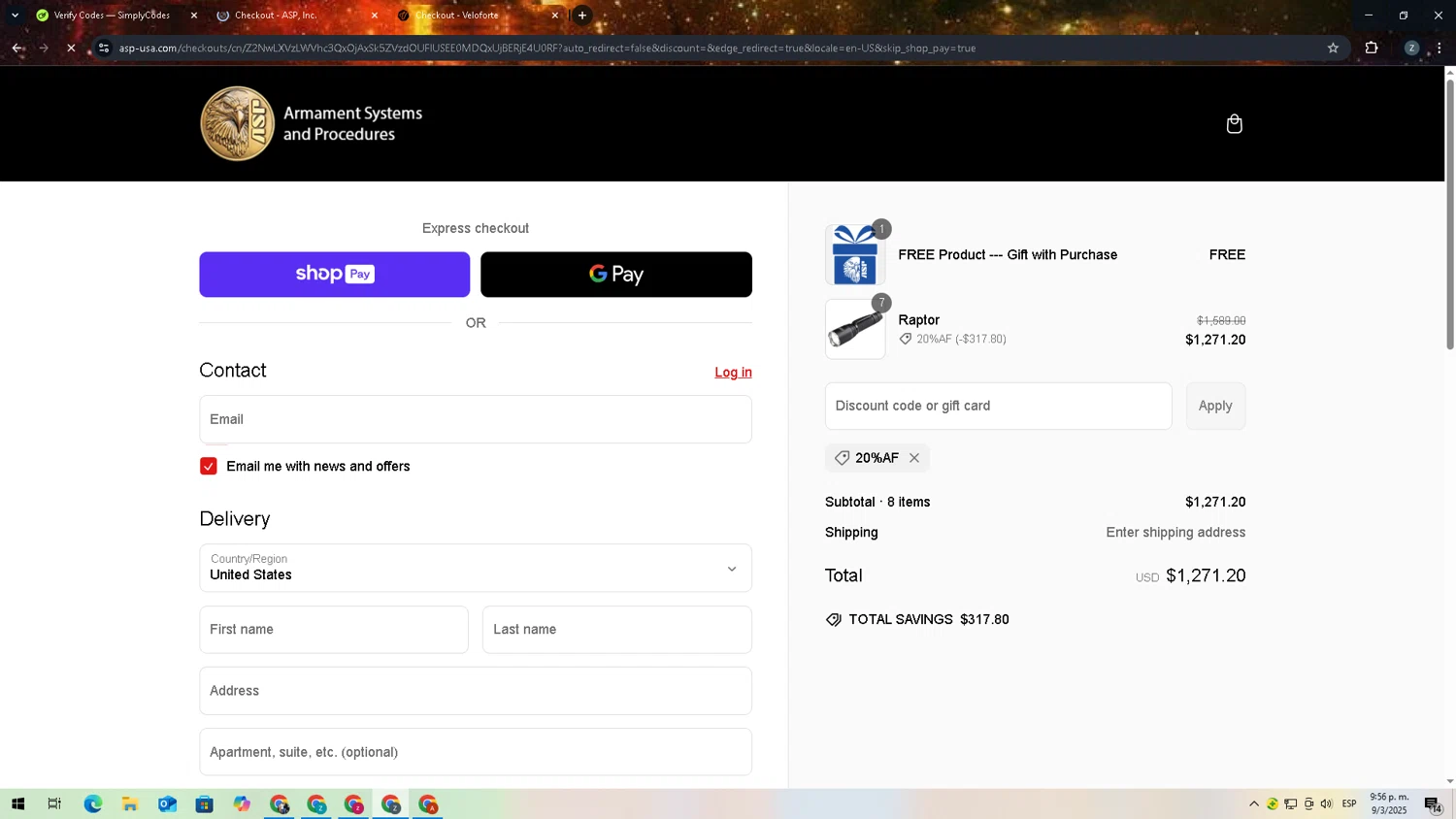Viewport: 1456px width, 819px height.
Task: Close the Checkout - Veloforte tab
Action: point(554,16)
